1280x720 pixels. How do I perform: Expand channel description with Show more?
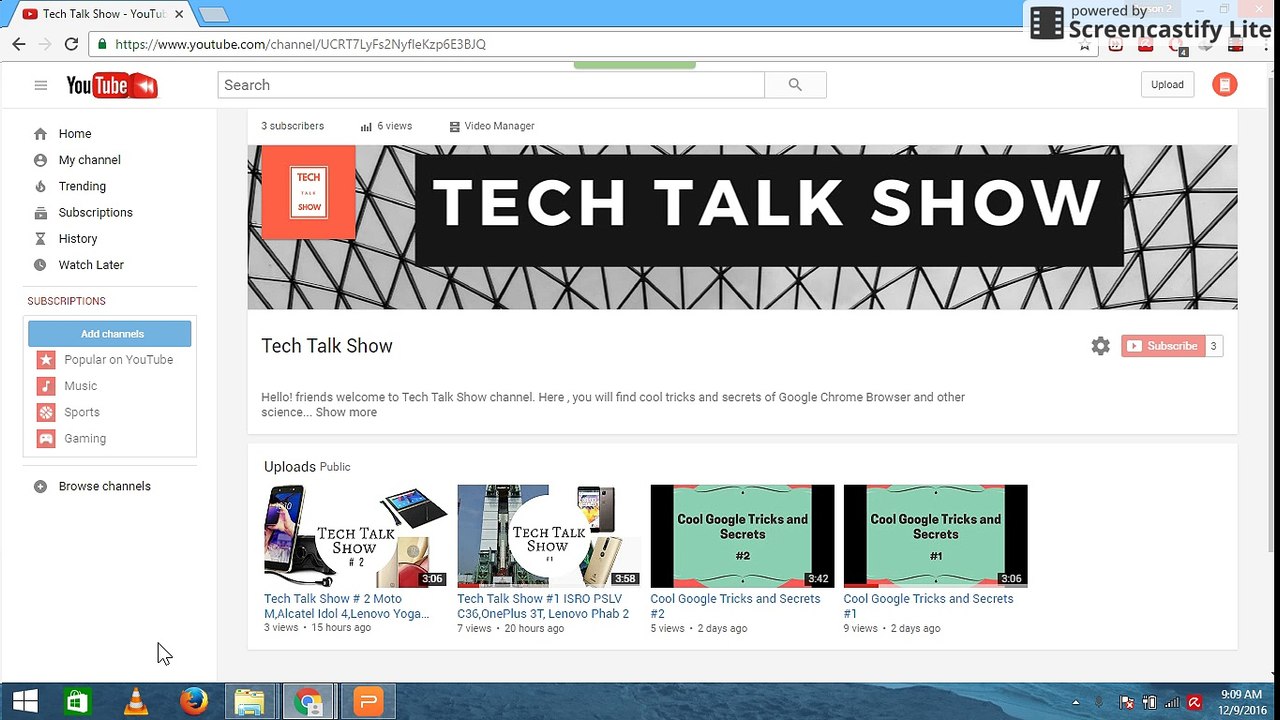[346, 412]
